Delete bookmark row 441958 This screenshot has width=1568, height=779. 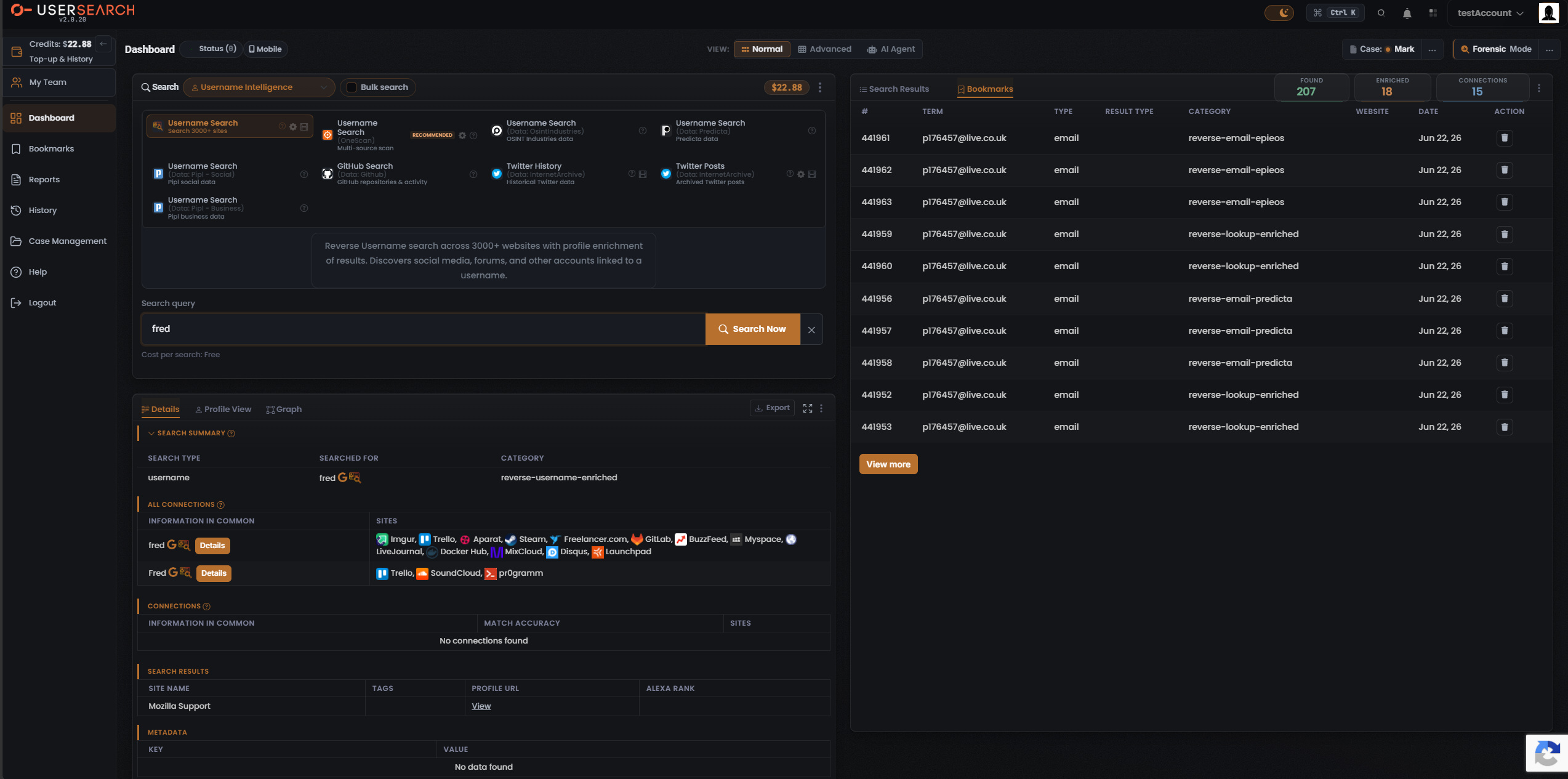(x=1505, y=363)
